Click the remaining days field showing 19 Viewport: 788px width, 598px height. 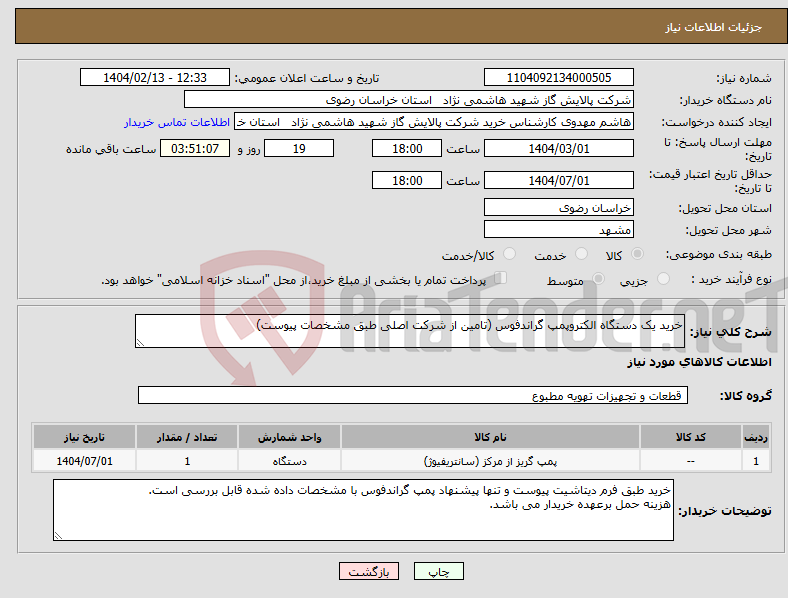[x=299, y=148]
